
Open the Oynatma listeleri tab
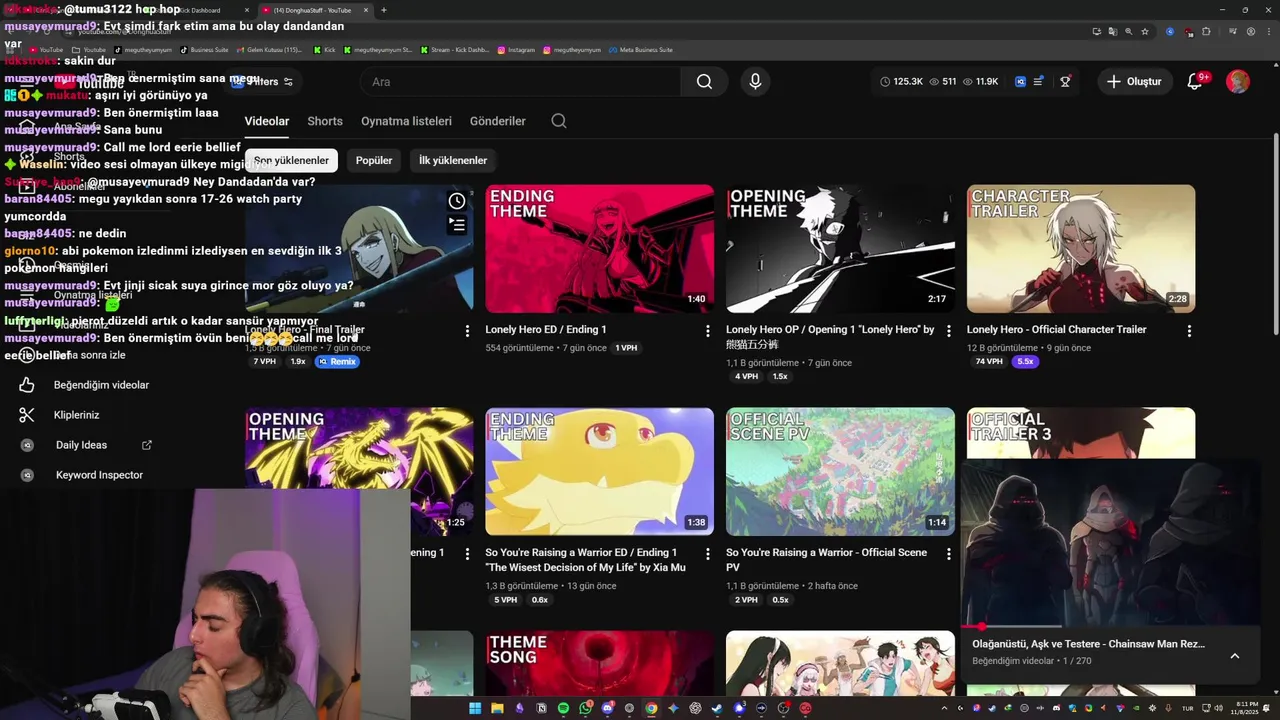[406, 121]
